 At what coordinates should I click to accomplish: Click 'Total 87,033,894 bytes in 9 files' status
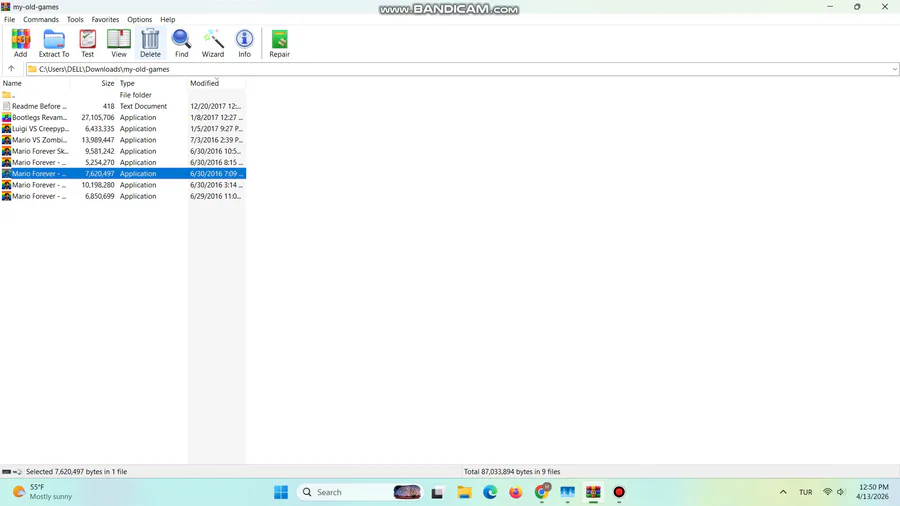[x=512, y=472]
